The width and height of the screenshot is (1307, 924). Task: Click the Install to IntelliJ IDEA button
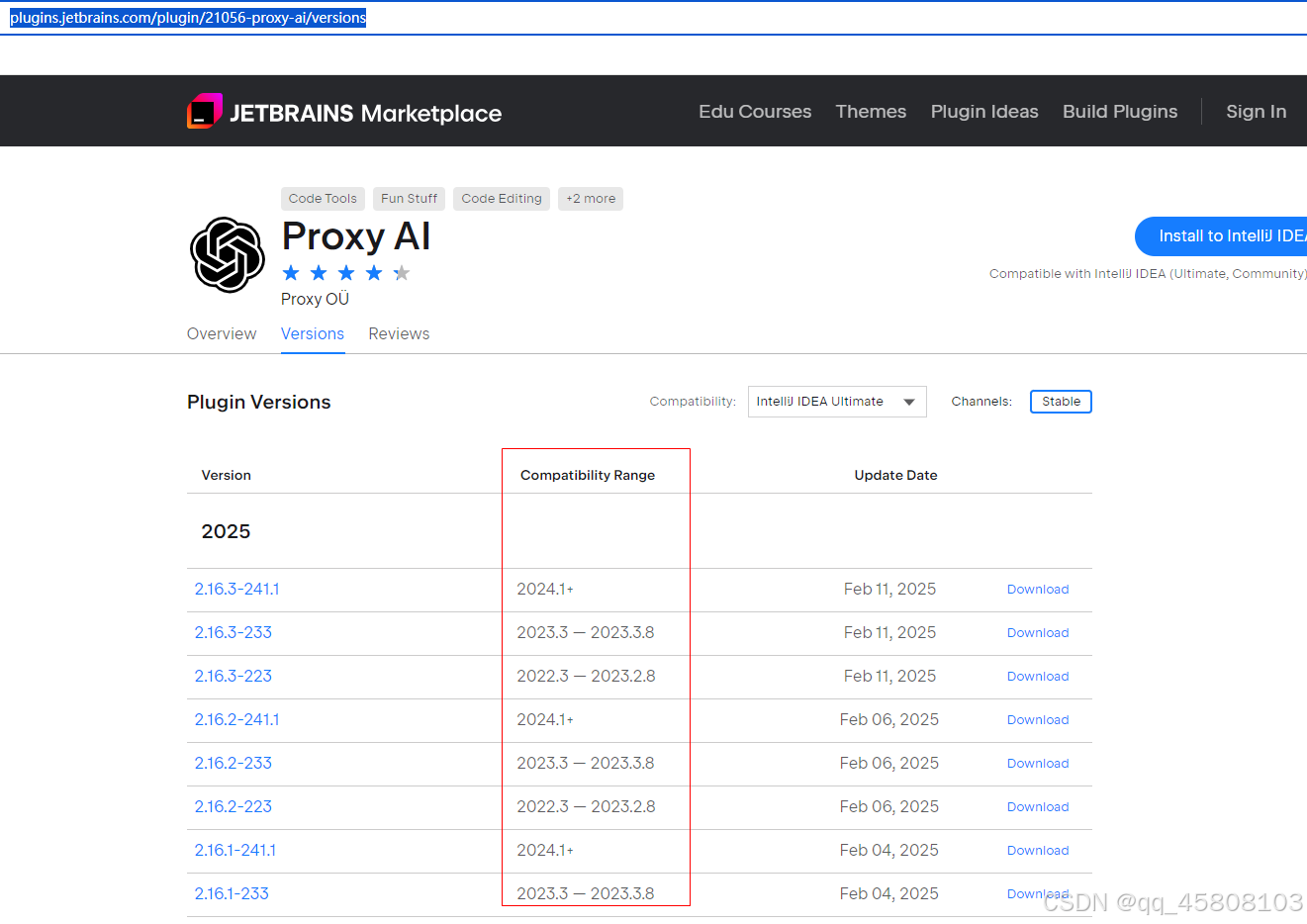click(1221, 236)
